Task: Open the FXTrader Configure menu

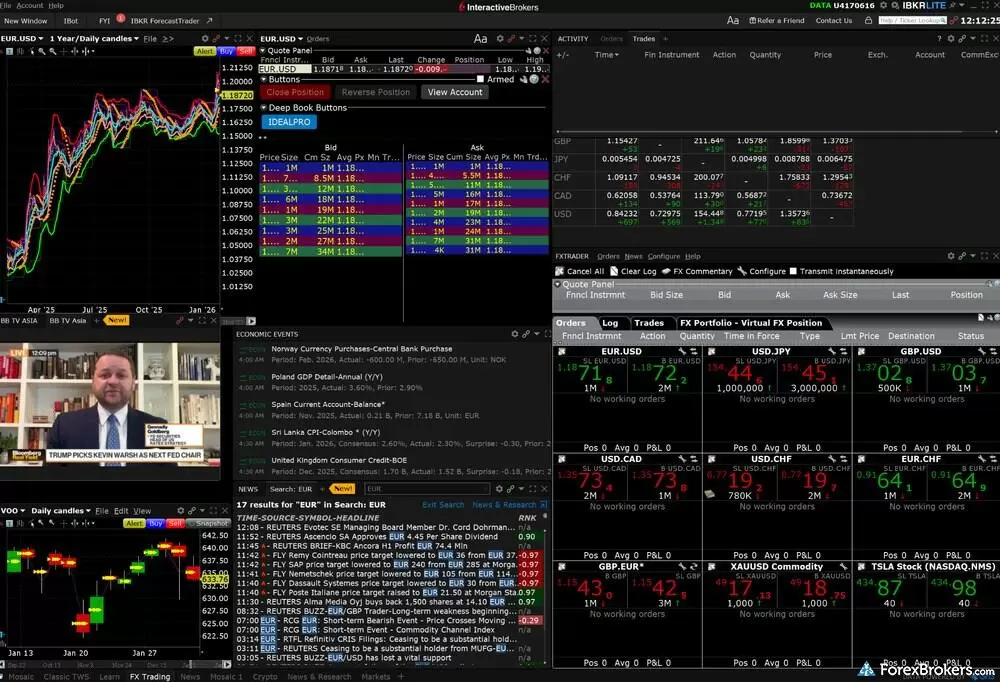Action: [664, 256]
